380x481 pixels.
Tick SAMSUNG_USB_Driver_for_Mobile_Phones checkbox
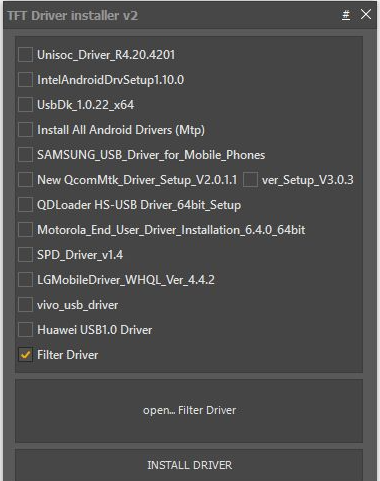pos(25,155)
